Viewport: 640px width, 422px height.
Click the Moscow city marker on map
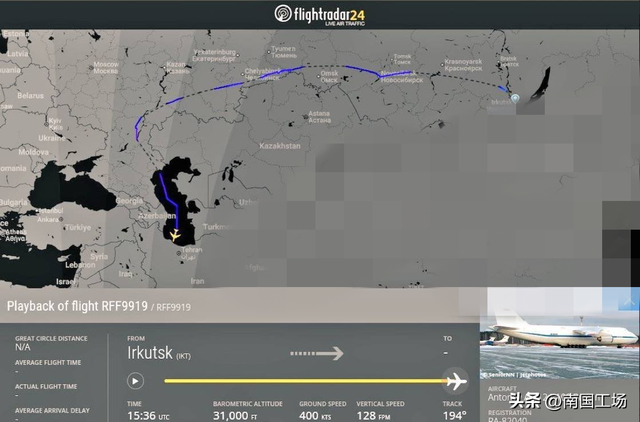click(x=91, y=68)
